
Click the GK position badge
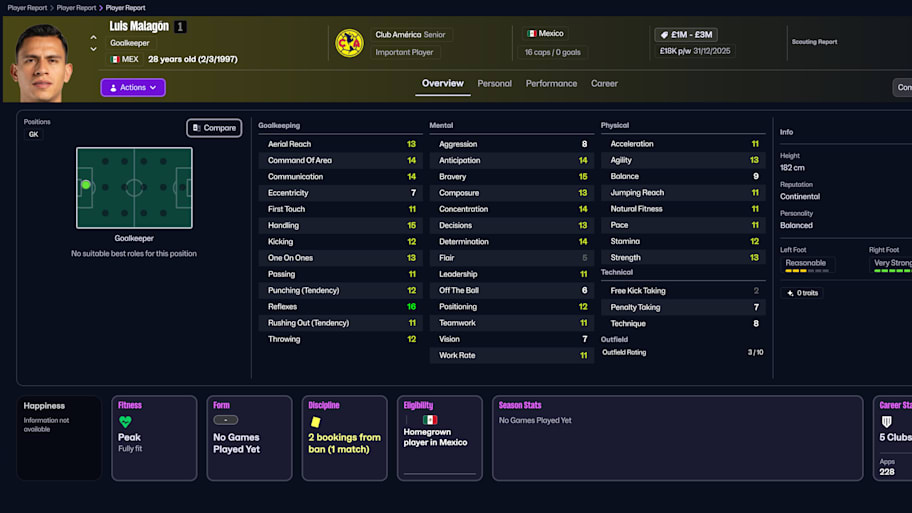pyautogui.click(x=34, y=134)
